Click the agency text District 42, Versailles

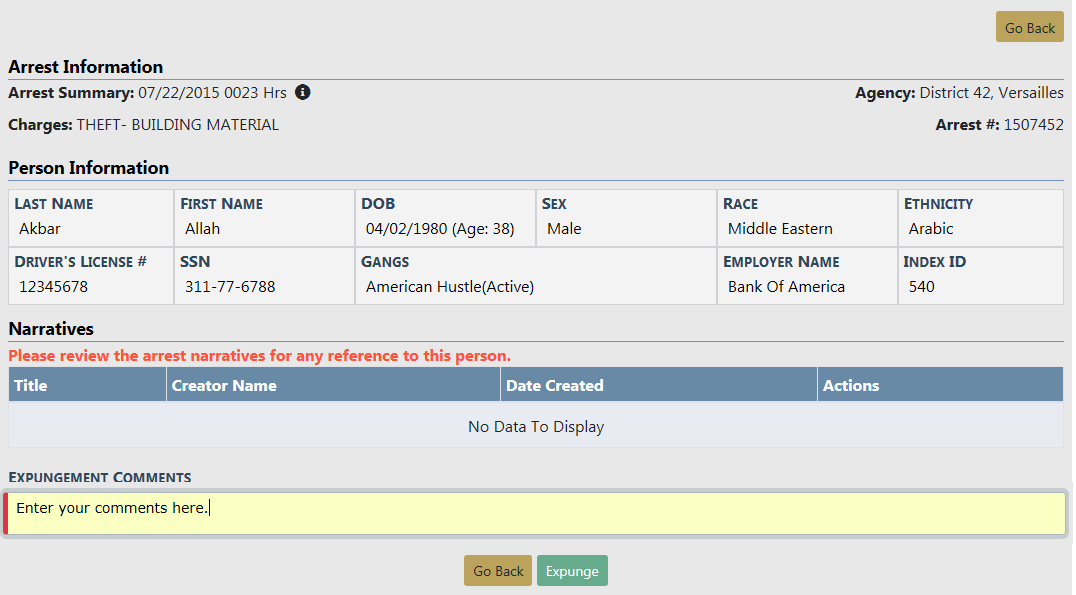coord(991,93)
